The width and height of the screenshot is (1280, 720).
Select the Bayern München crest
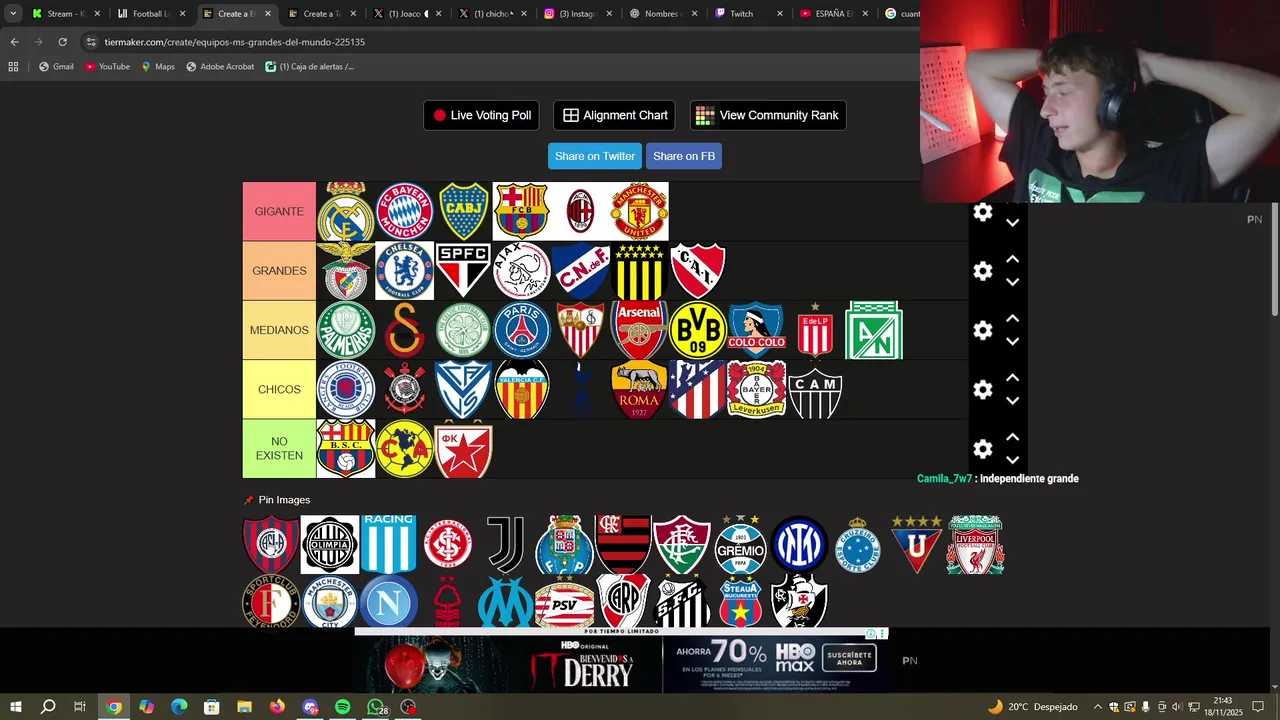(x=405, y=212)
